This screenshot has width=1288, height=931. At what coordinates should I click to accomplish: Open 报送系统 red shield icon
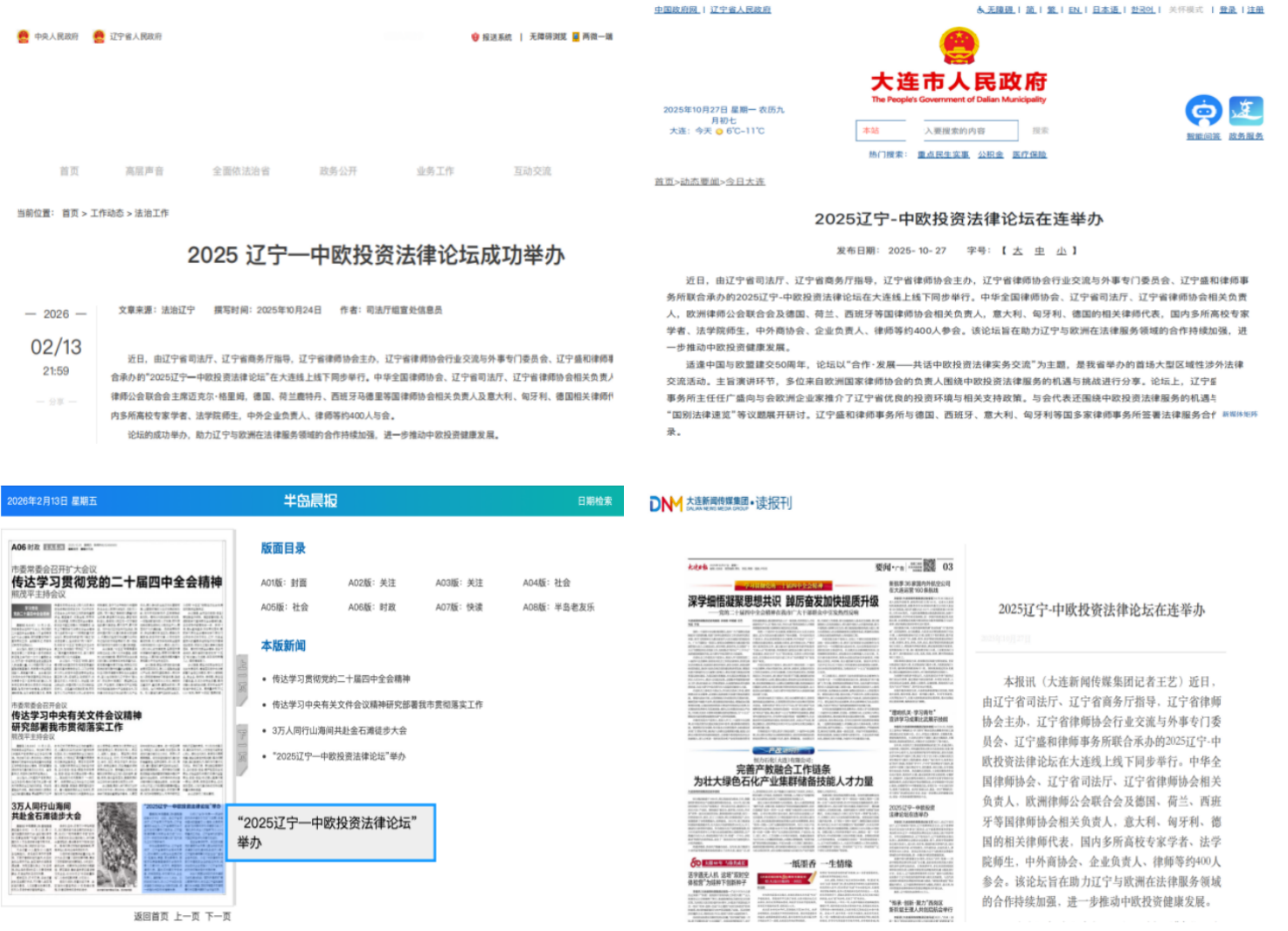tap(475, 37)
